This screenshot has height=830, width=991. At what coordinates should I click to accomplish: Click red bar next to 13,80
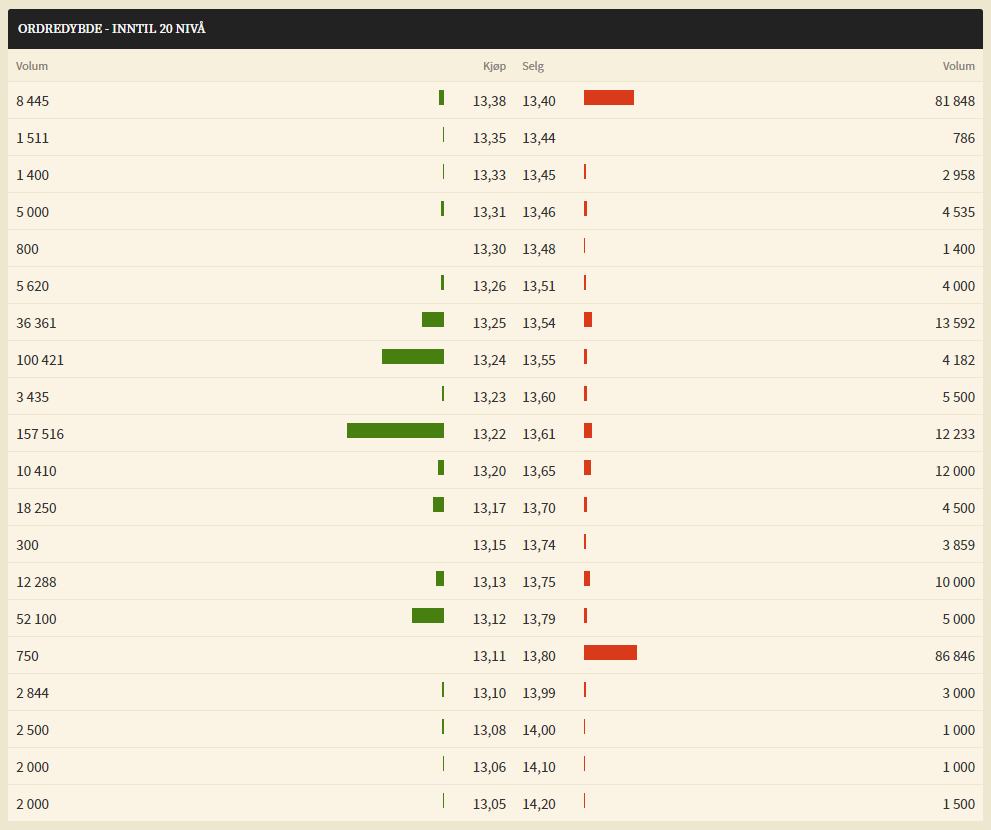[x=611, y=652]
